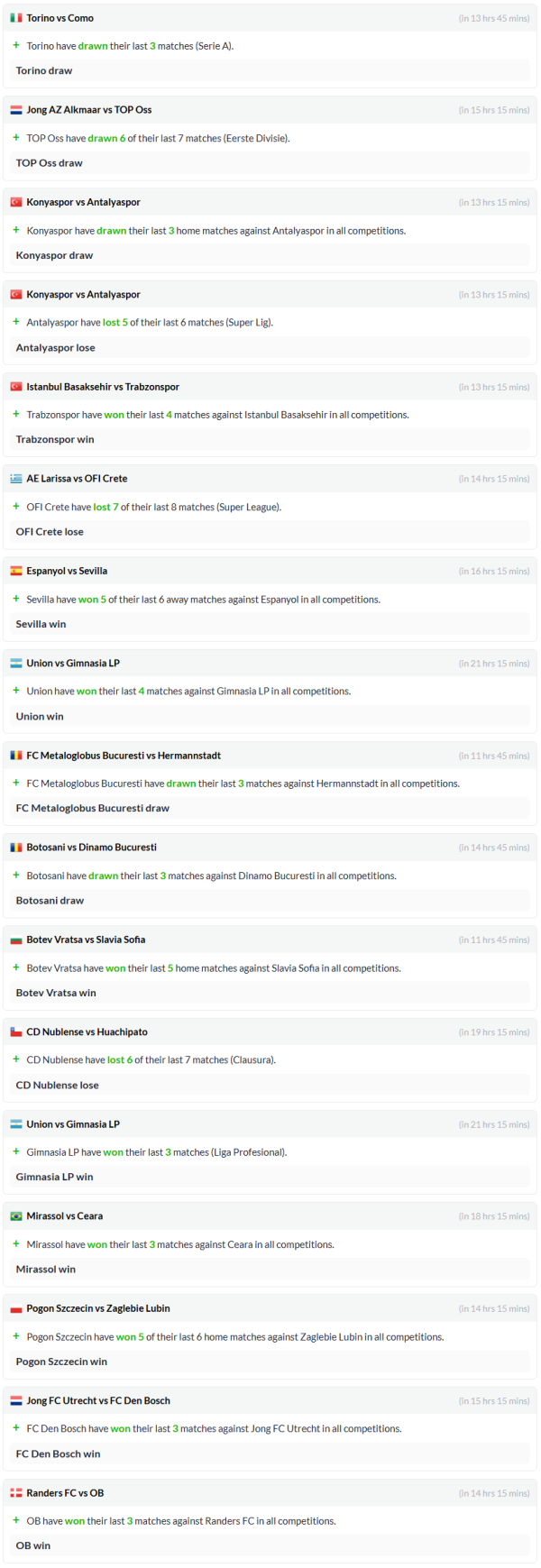Click the Spanish flag beside Espanyol vs Sevilla

(x=16, y=571)
